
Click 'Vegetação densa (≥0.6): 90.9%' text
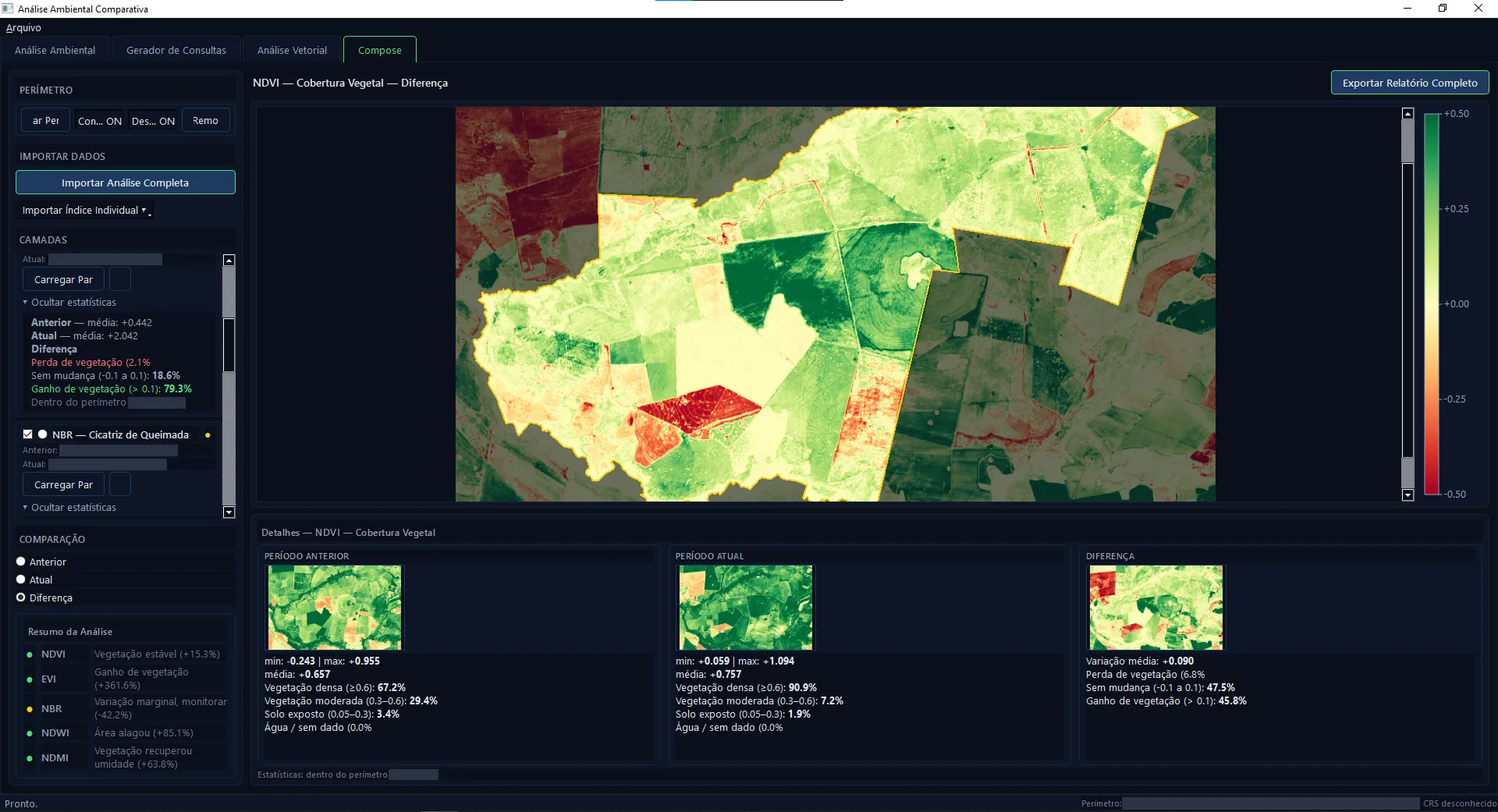(746, 688)
